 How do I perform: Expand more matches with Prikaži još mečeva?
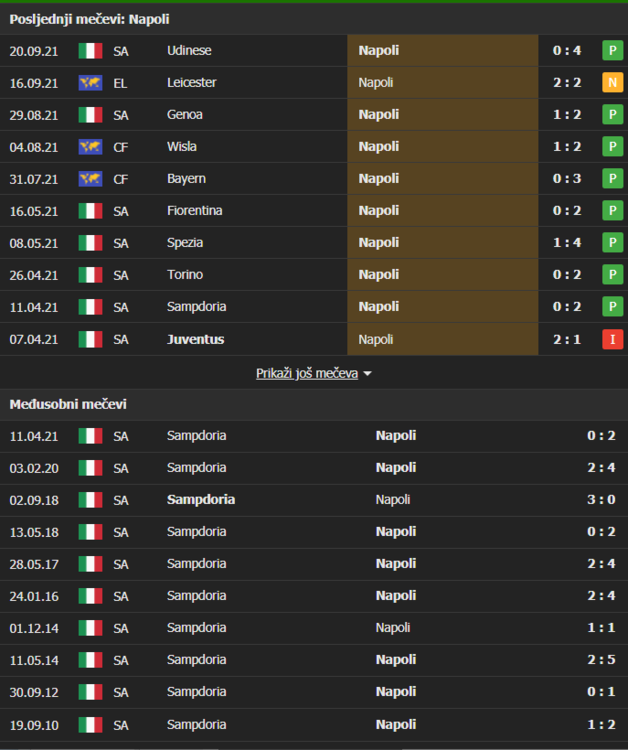tap(306, 373)
